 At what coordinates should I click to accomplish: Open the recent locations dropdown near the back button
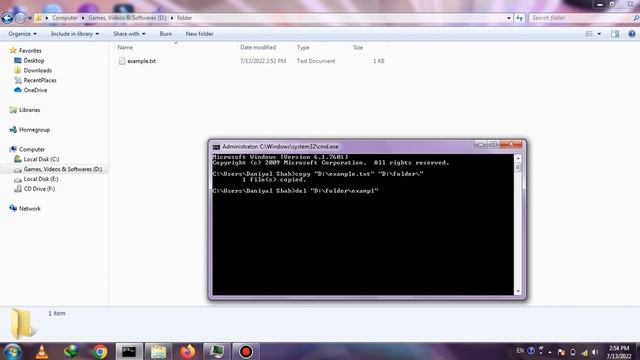click(x=29, y=18)
